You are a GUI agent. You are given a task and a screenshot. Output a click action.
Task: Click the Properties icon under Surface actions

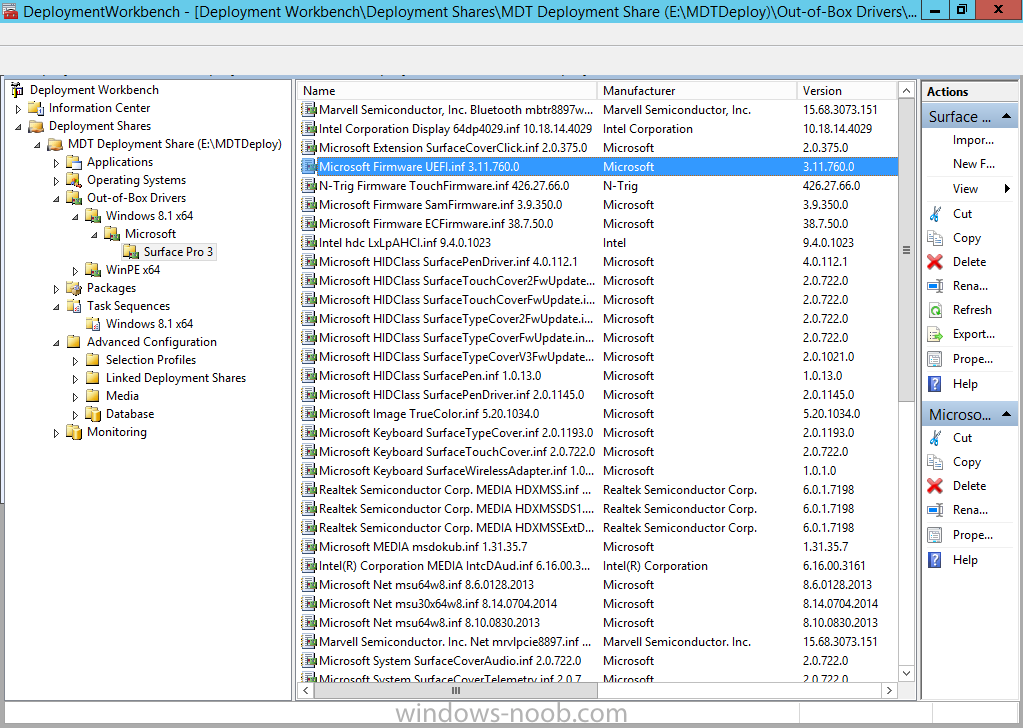tap(935, 359)
